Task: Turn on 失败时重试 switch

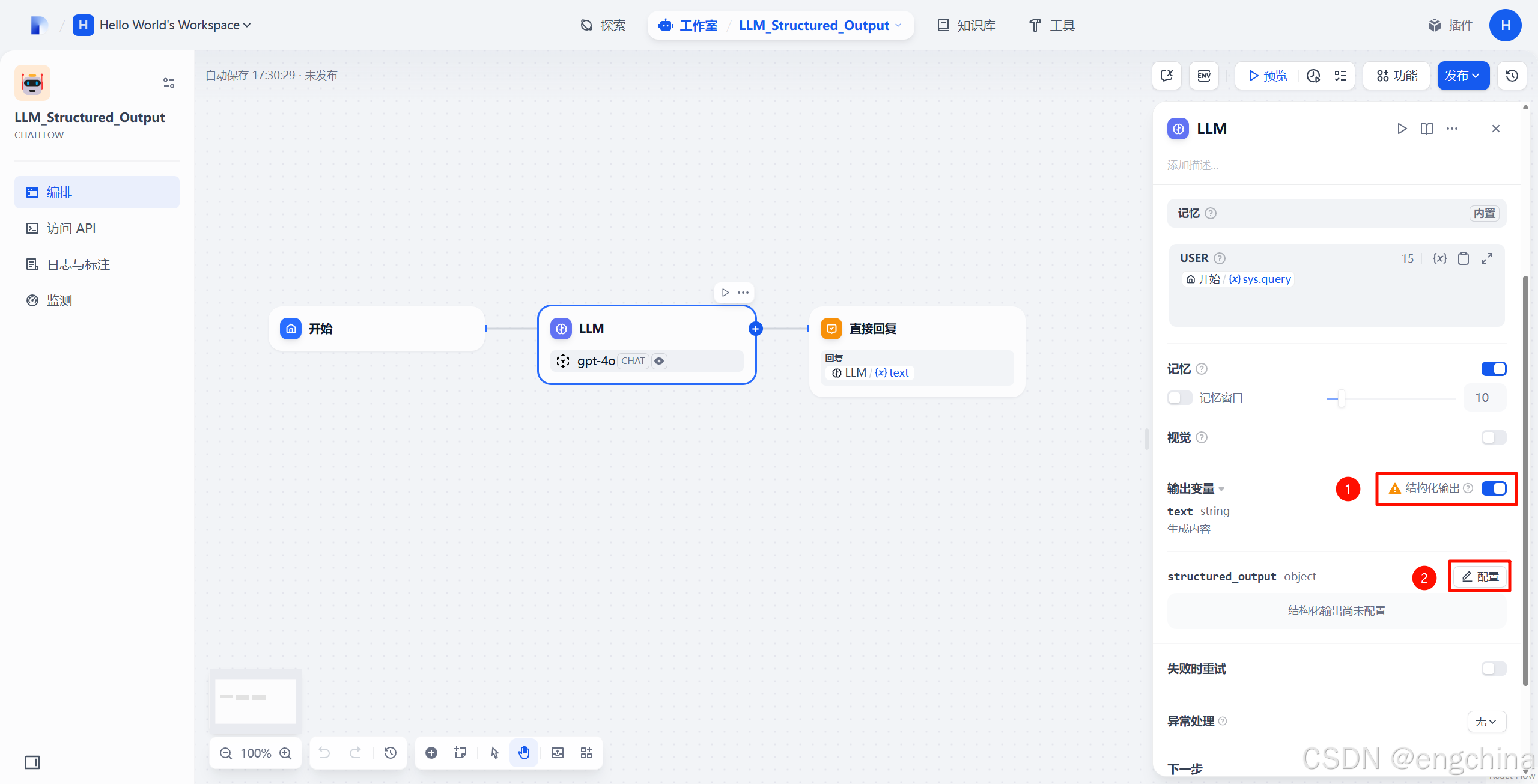Action: coord(1494,669)
